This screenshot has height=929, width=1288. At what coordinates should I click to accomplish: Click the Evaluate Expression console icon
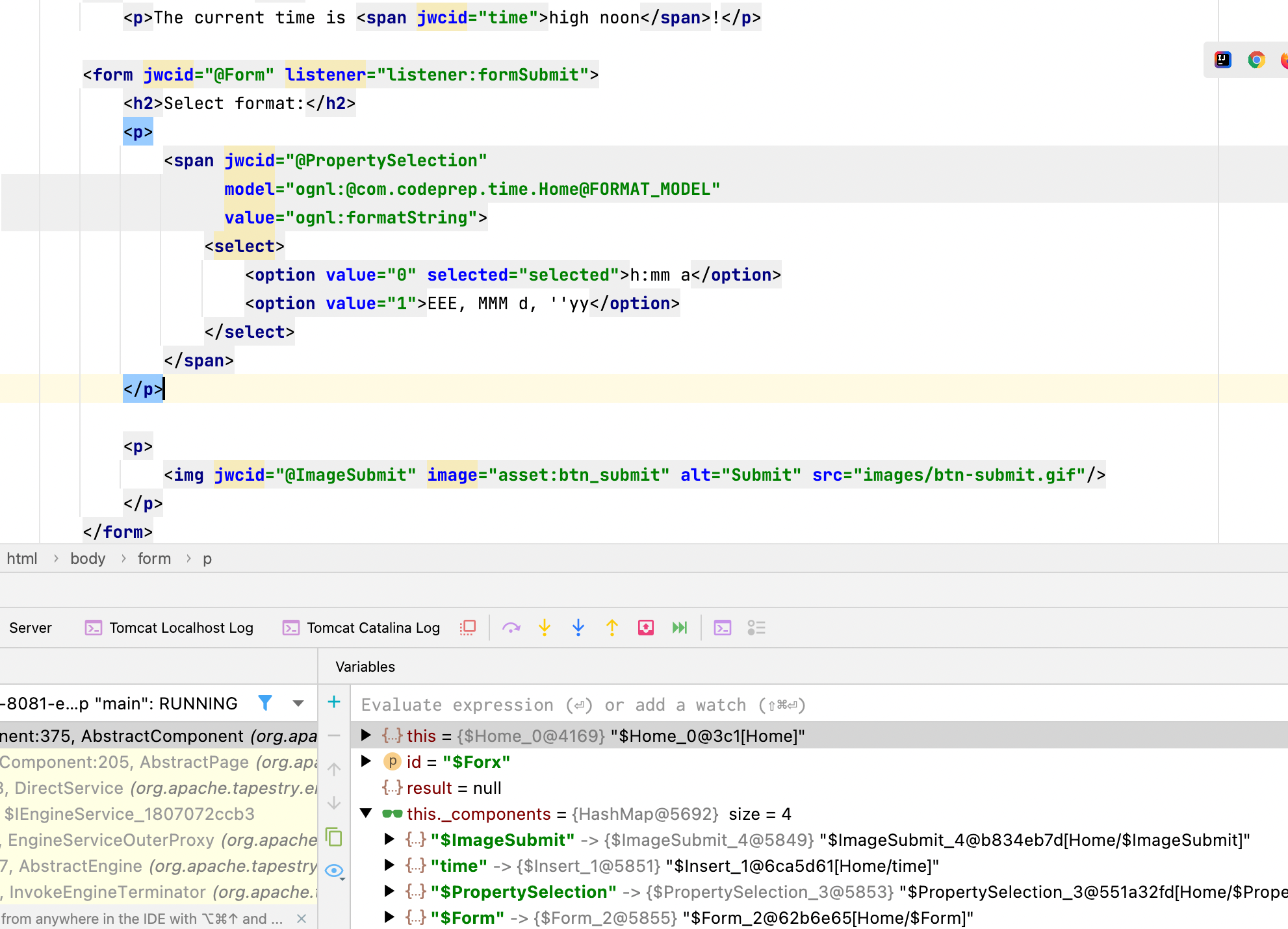723,628
